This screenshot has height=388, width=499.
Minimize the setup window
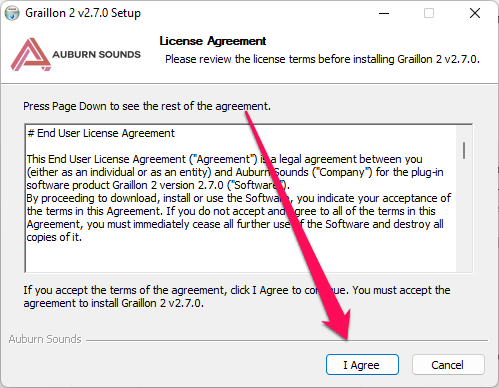pyautogui.click(x=384, y=13)
